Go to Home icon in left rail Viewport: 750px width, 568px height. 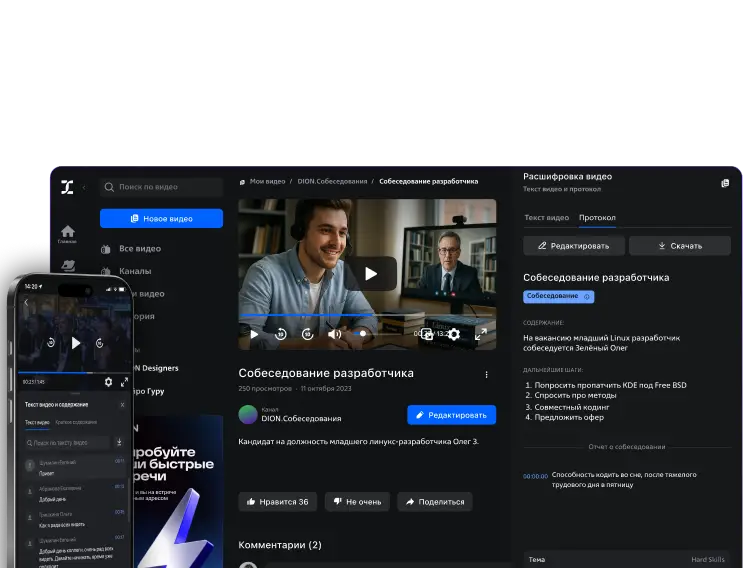67,234
